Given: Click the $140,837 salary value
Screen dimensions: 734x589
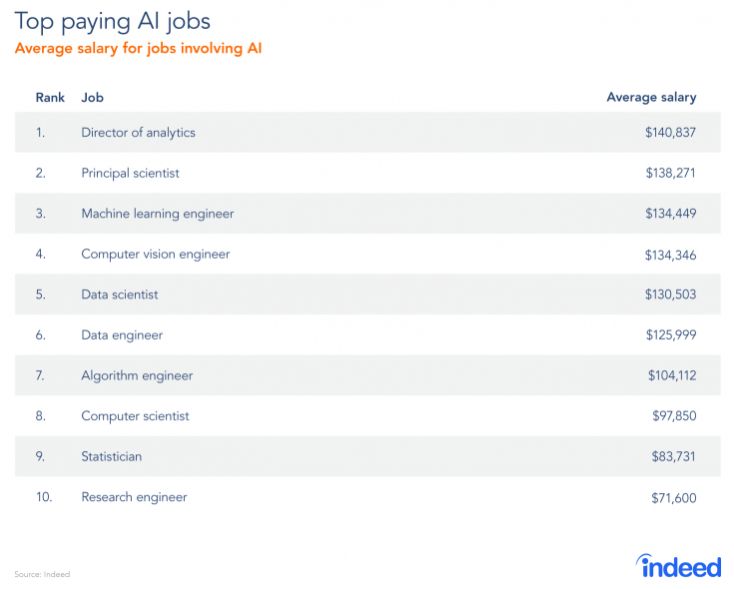Looking at the screenshot, I should point(670,132).
